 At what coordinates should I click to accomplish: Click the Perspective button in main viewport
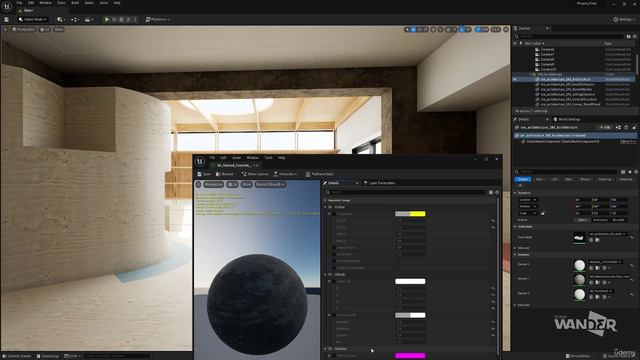point(24,29)
